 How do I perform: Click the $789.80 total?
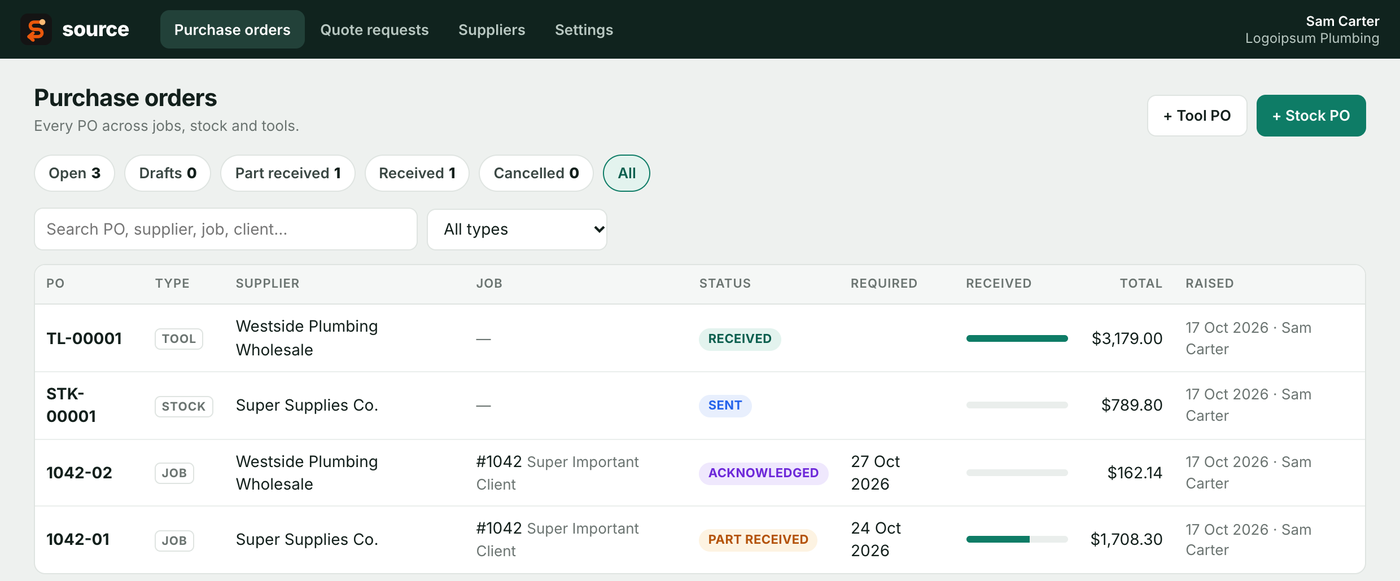(x=1132, y=405)
